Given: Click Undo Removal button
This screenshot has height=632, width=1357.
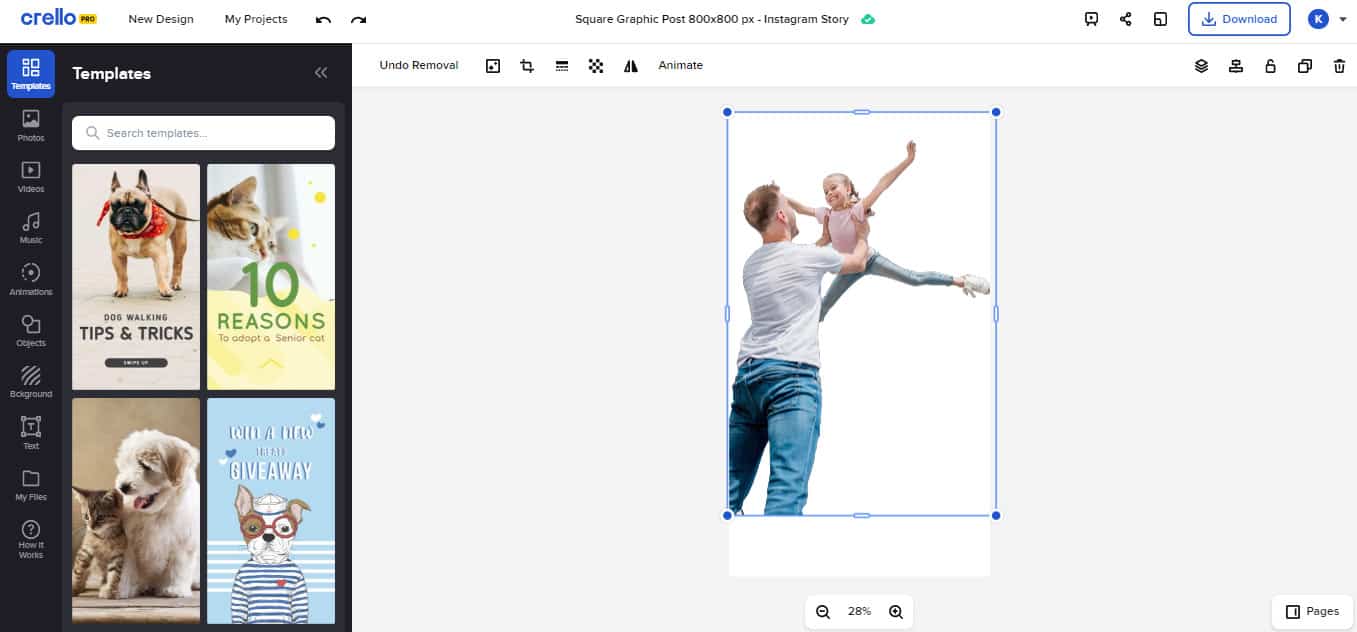Looking at the screenshot, I should [x=418, y=66].
